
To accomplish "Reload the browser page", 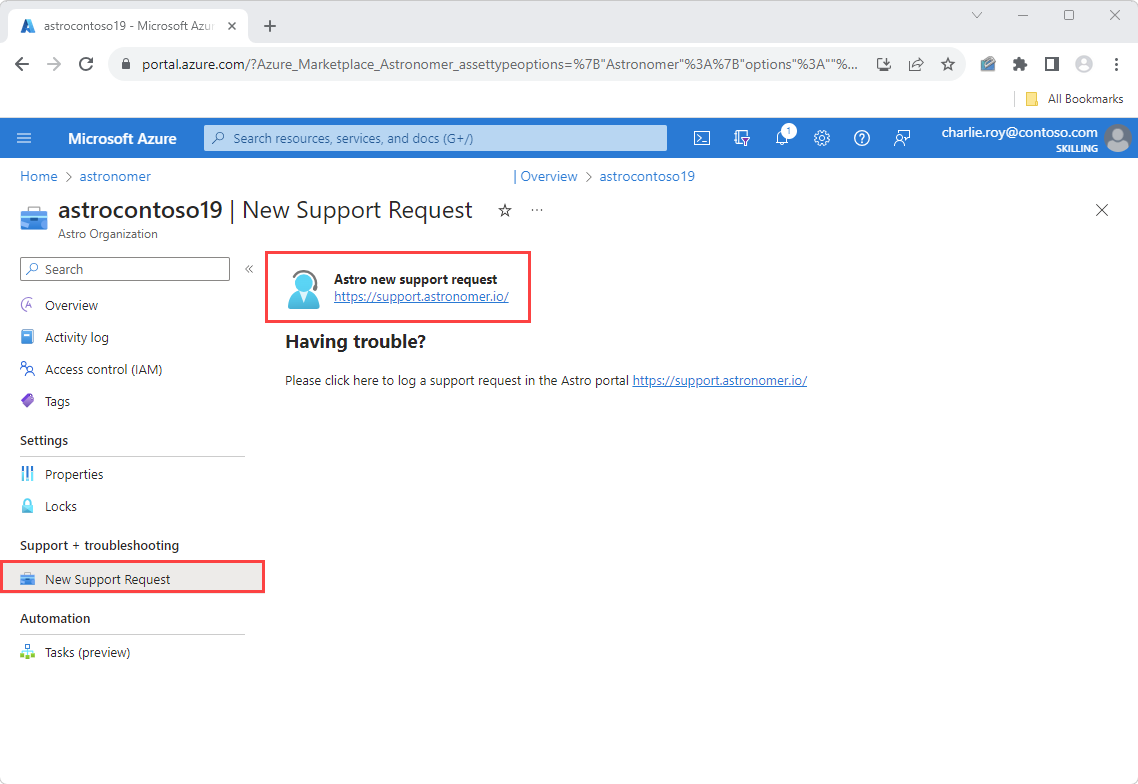I will click(86, 64).
